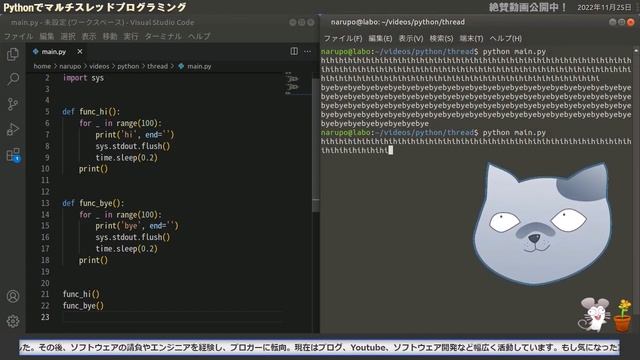
Task: Open the Source Control view
Action: (x=13, y=104)
